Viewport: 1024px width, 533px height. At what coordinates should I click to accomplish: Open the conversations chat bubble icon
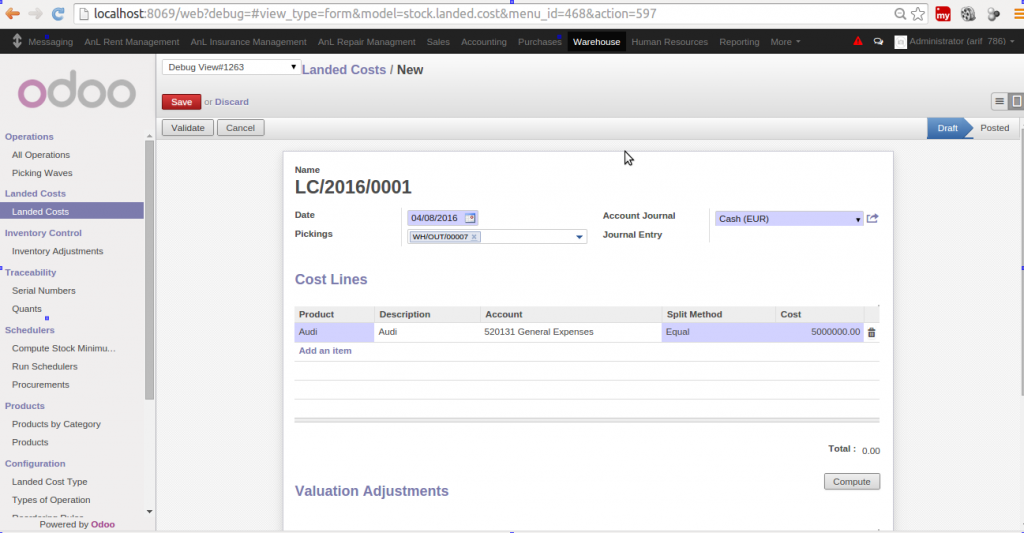[878, 42]
